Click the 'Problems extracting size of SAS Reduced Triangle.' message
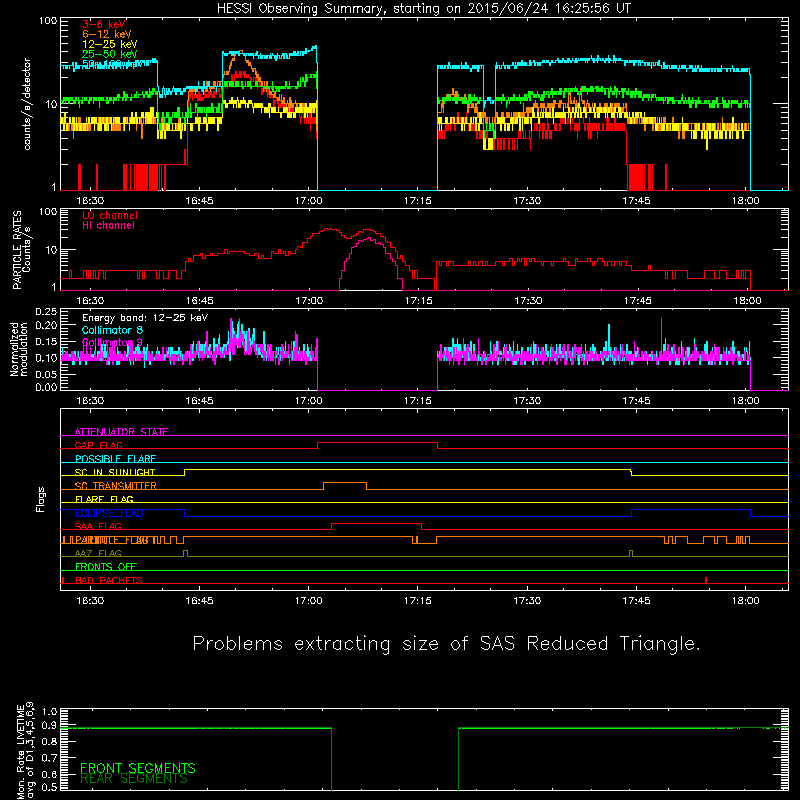This screenshot has height=800, width=800. (446, 643)
